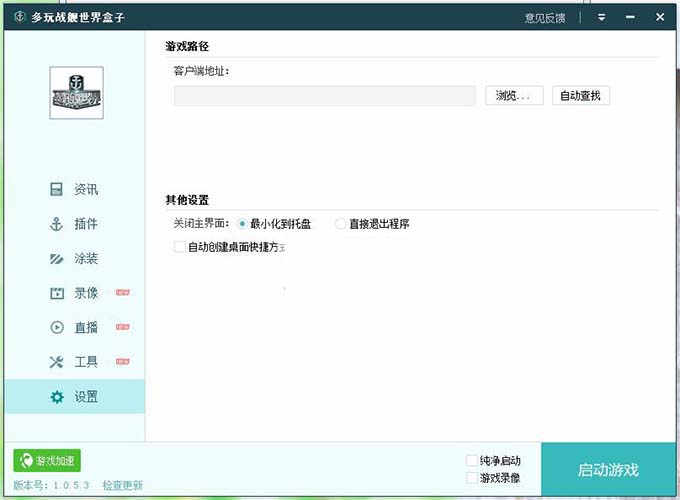The image size is (680, 500).
Task: Click the 游戏路径 section heading
Action: pyautogui.click(x=187, y=46)
